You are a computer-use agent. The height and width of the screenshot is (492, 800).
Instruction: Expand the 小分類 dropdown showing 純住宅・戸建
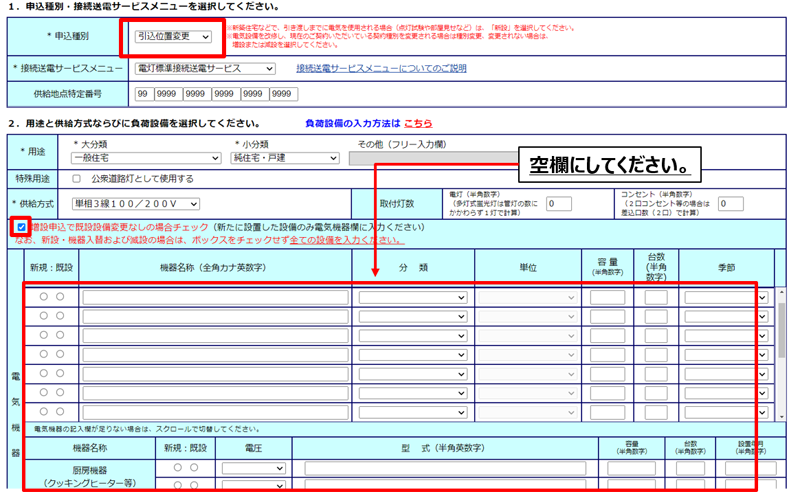coord(285,158)
